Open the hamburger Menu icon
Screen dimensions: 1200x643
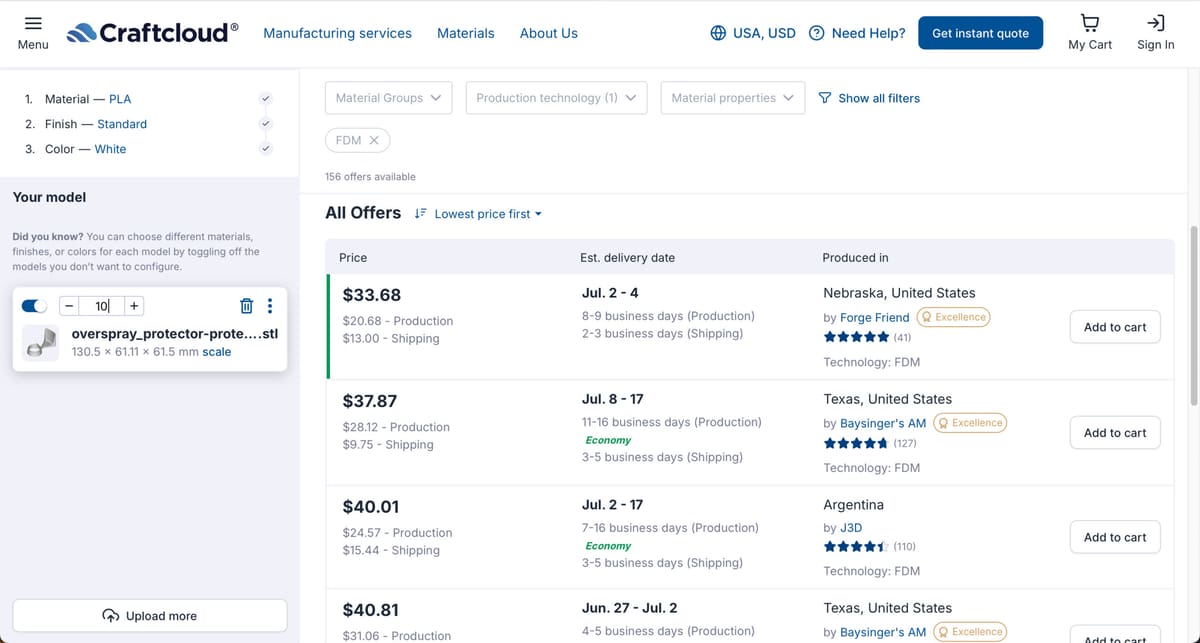[x=33, y=23]
